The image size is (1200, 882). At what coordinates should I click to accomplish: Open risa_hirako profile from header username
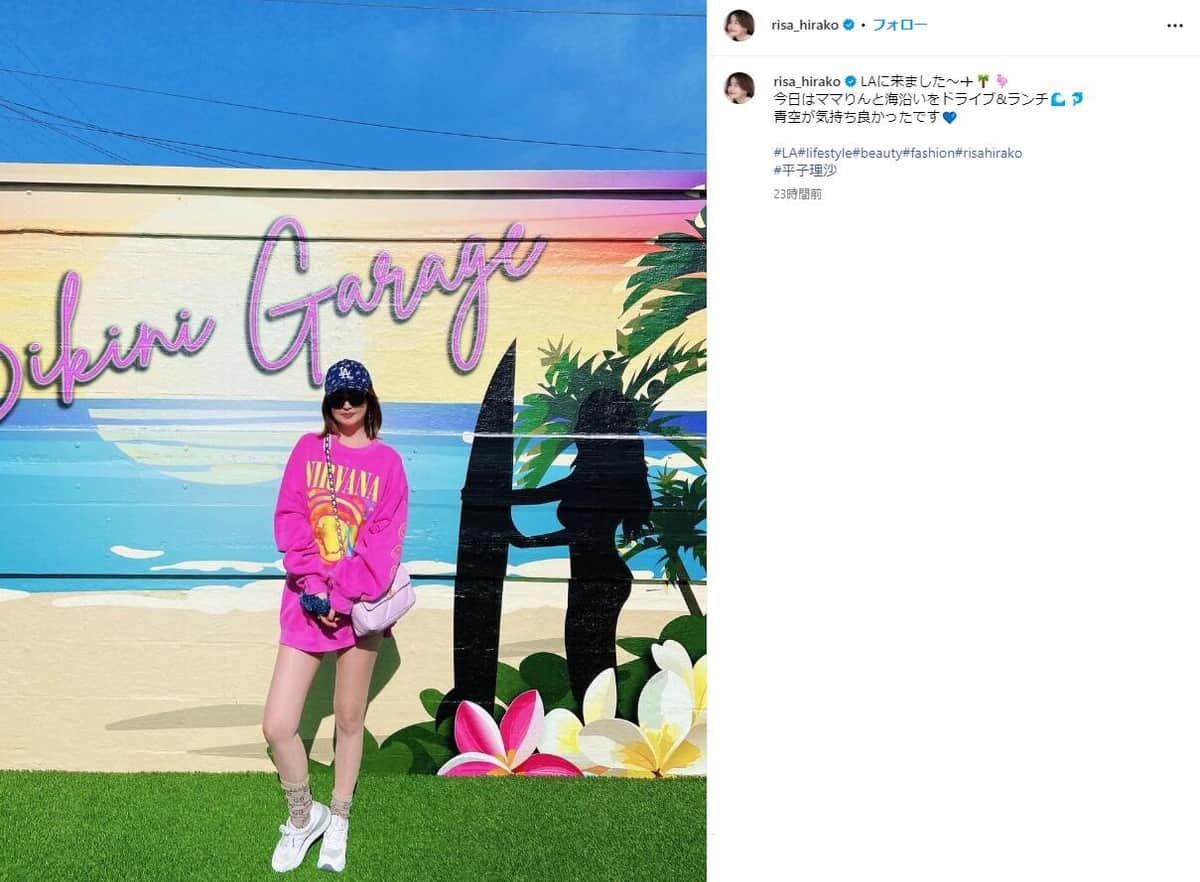(805, 25)
